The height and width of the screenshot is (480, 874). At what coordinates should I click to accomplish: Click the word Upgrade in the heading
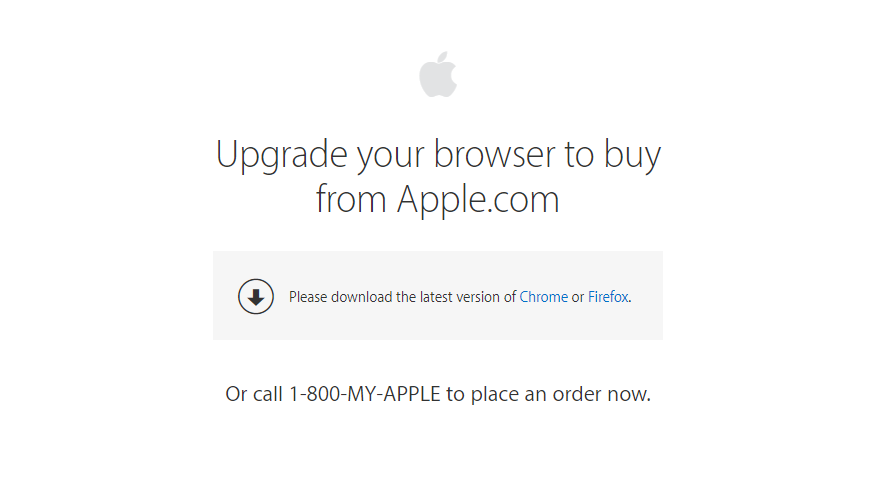[x=281, y=154]
